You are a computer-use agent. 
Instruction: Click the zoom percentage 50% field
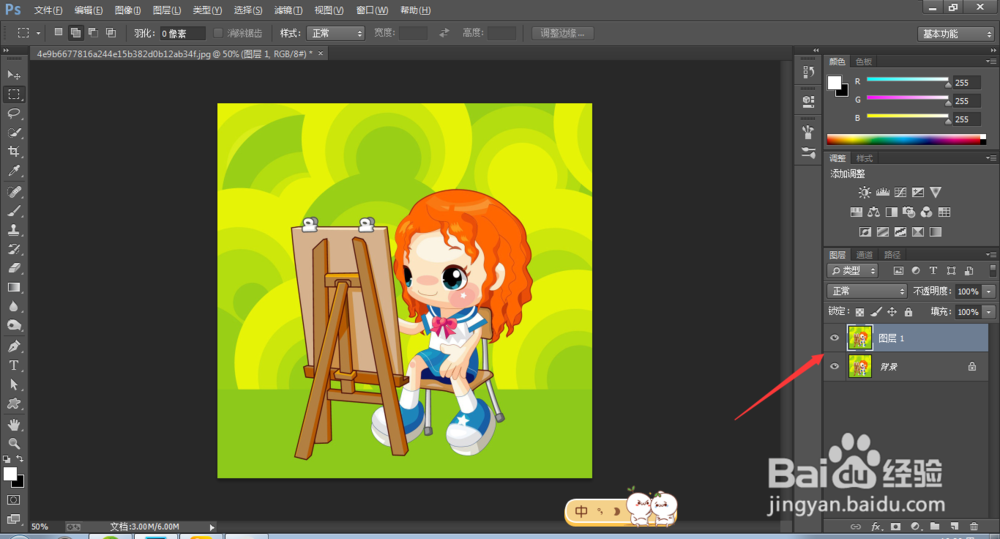pos(40,527)
